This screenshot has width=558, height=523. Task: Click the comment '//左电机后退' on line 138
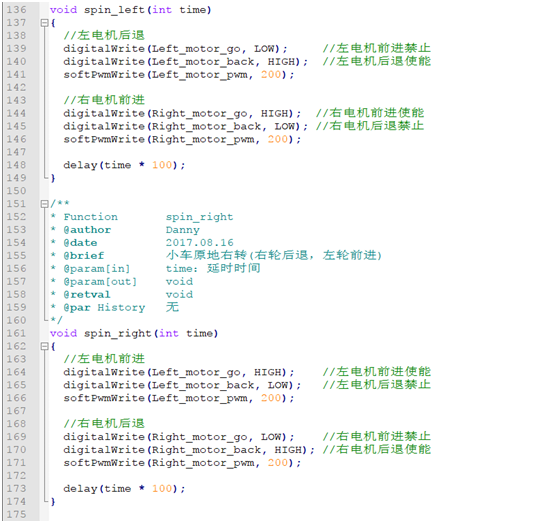[104, 36]
